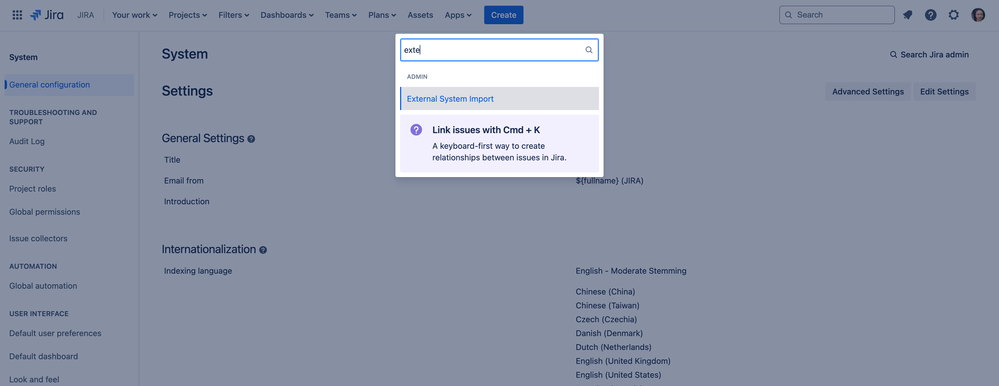Click the 'Link issues with Cmd + K' tip
This screenshot has height=386, width=999.
coord(499,143)
